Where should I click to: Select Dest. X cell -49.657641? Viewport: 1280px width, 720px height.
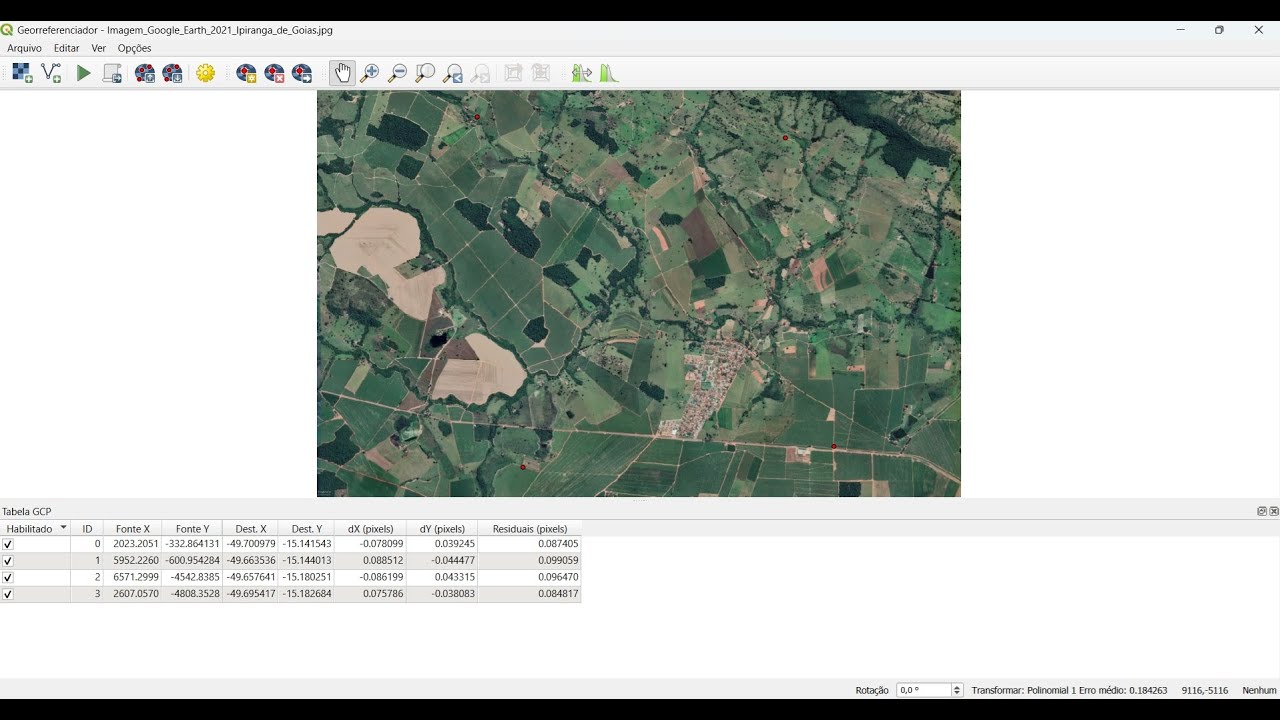point(250,577)
